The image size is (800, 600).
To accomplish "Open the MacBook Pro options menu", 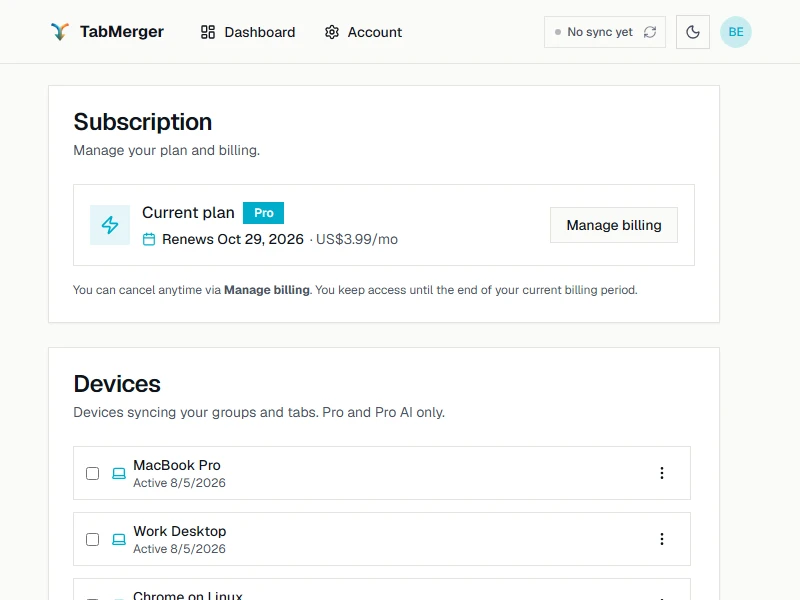I will coord(662,473).
